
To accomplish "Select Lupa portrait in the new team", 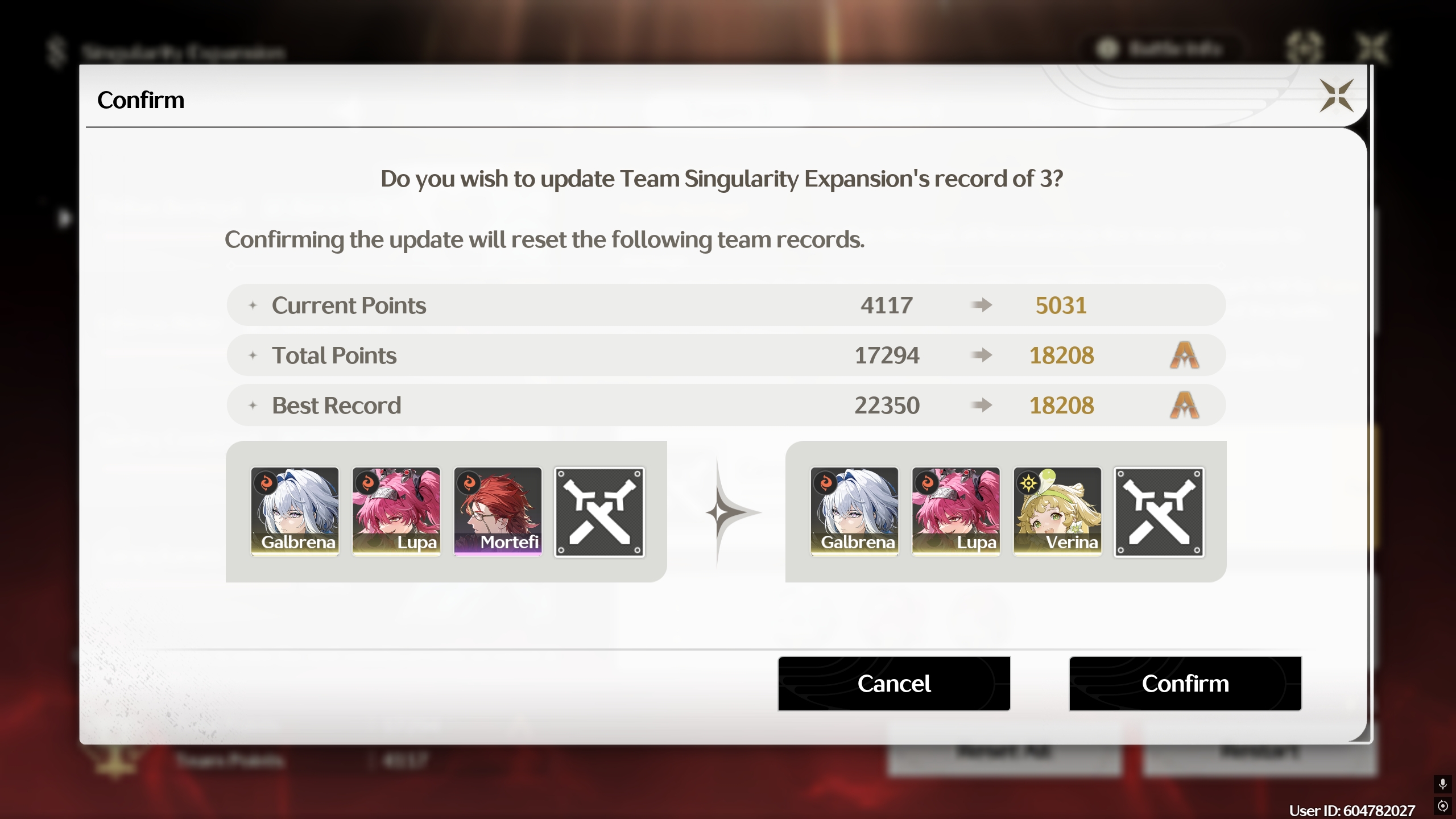I will click(955, 511).
